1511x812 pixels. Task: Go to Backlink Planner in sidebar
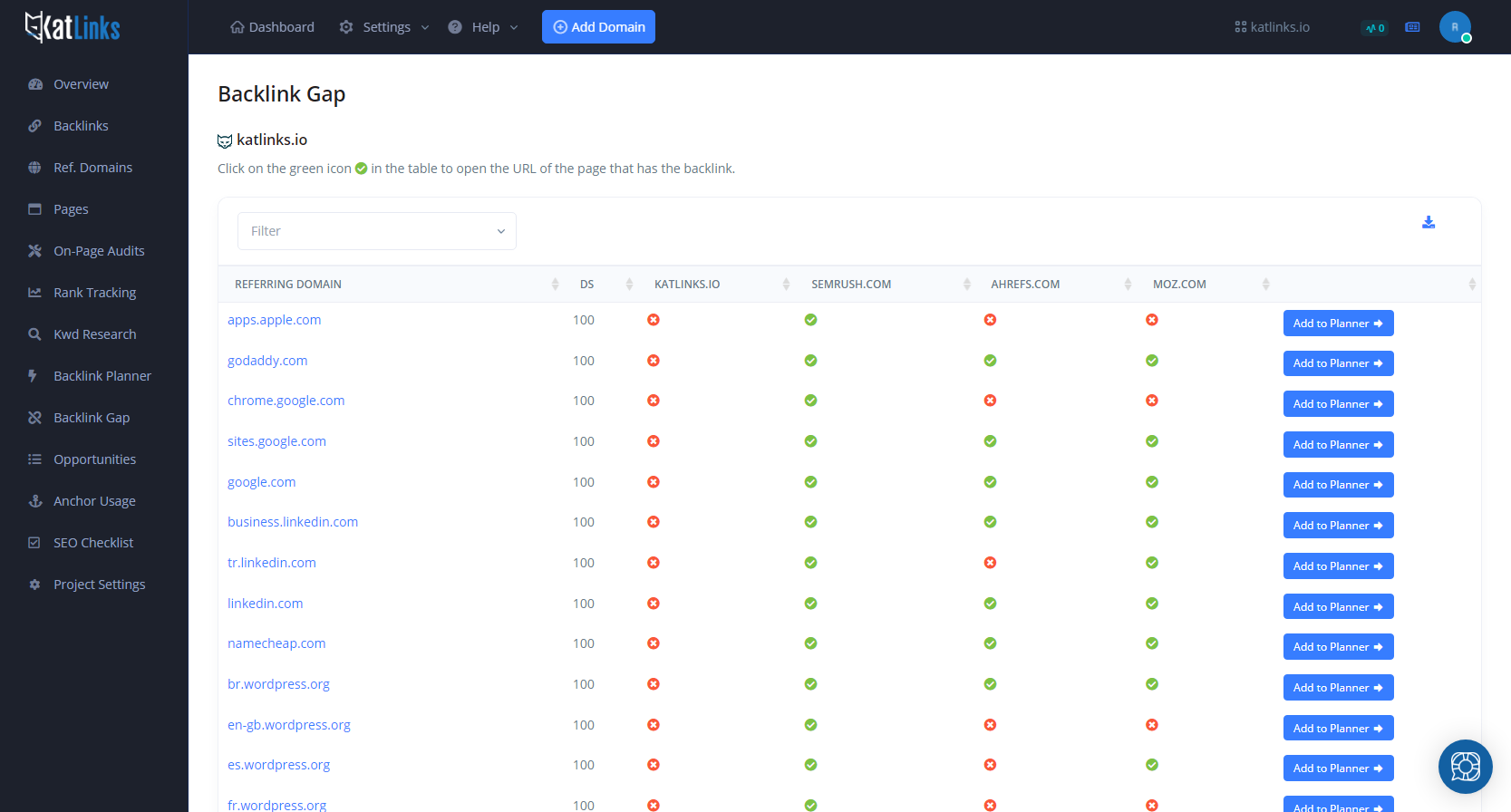pyautogui.click(x=102, y=376)
